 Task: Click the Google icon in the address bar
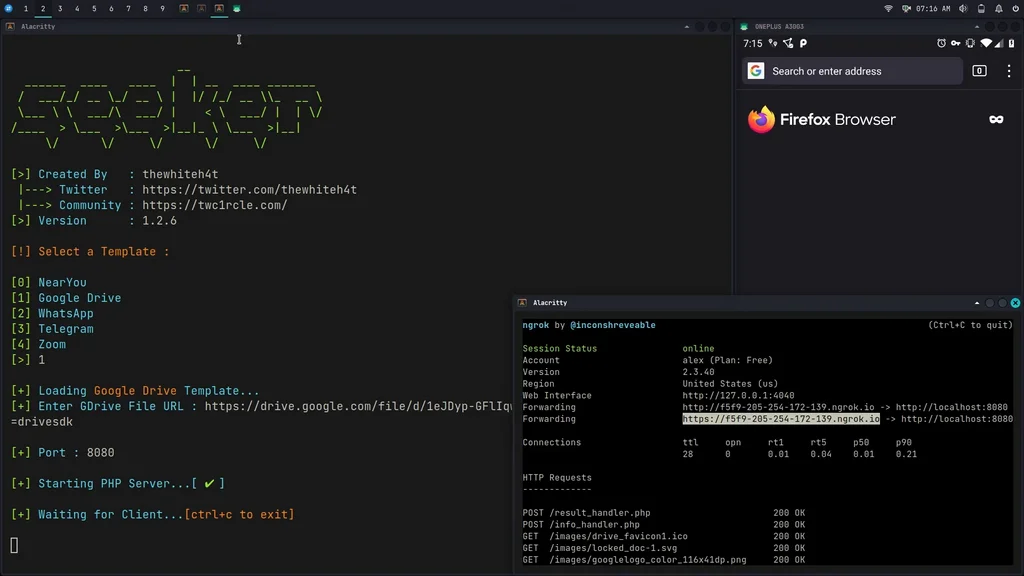click(x=757, y=71)
